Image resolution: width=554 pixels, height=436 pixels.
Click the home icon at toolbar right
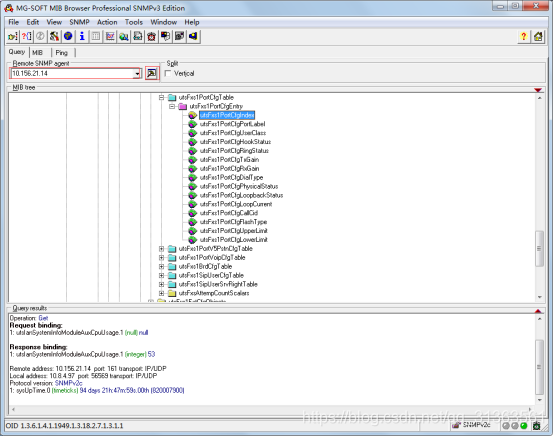(538, 36)
